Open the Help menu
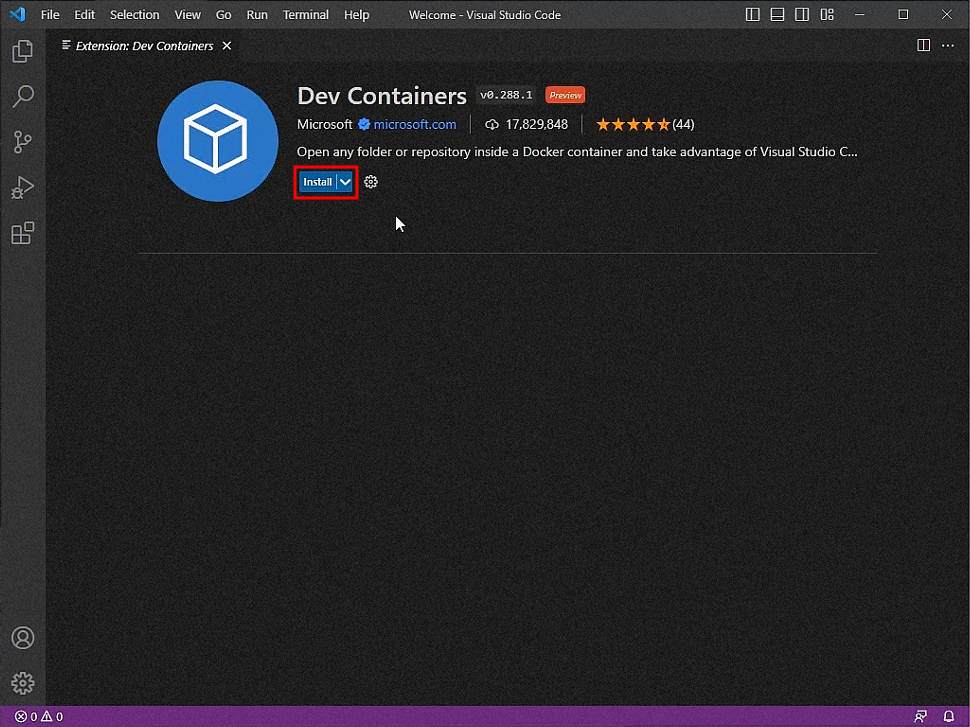The height and width of the screenshot is (727, 970). pos(356,14)
